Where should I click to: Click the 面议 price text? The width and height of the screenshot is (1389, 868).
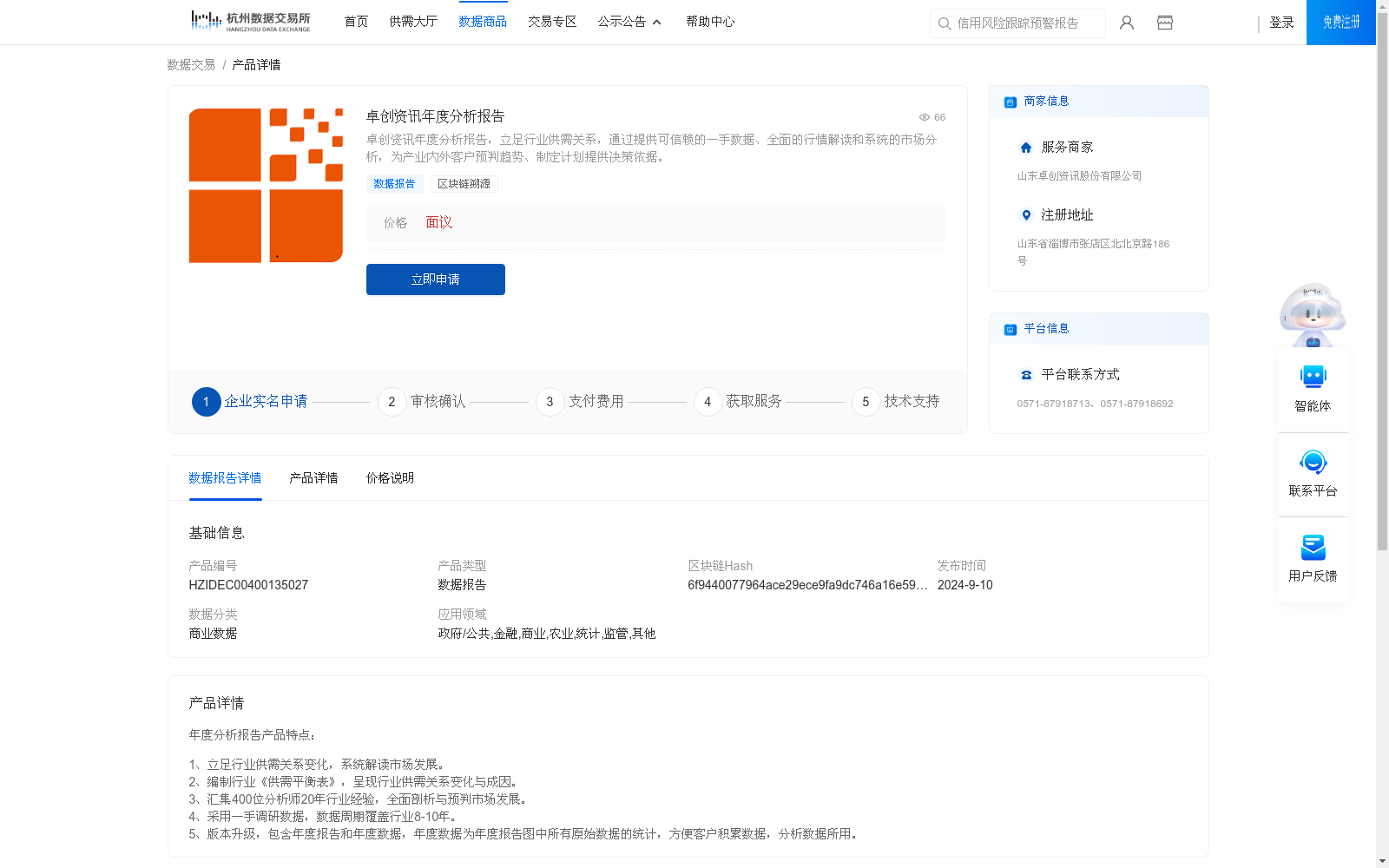point(439,223)
